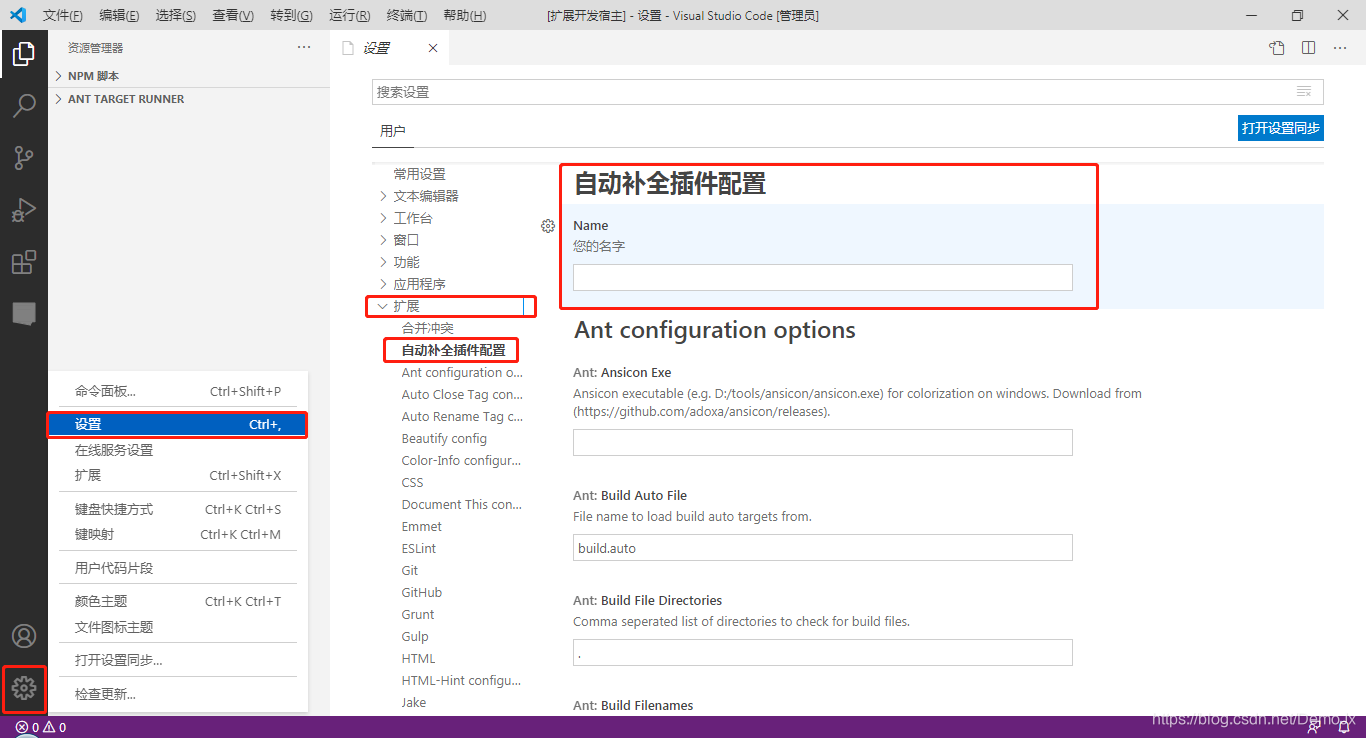Select 文件图标主题 menu entry
This screenshot has width=1366, height=738.
tap(178, 627)
